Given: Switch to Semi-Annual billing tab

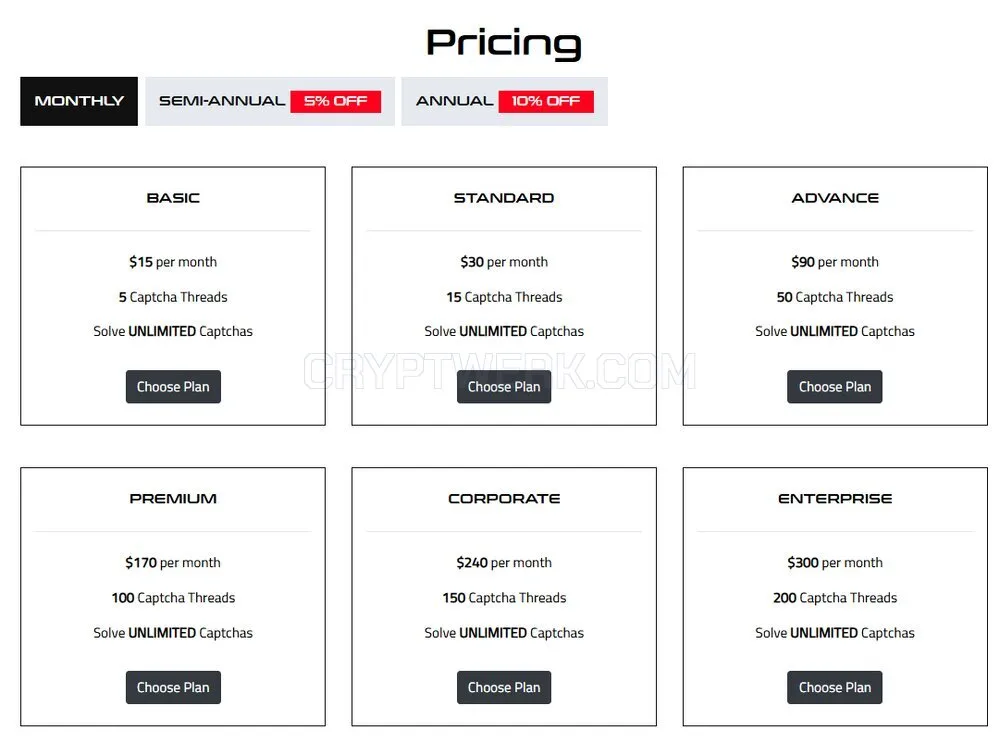Looking at the screenshot, I should 270,101.
